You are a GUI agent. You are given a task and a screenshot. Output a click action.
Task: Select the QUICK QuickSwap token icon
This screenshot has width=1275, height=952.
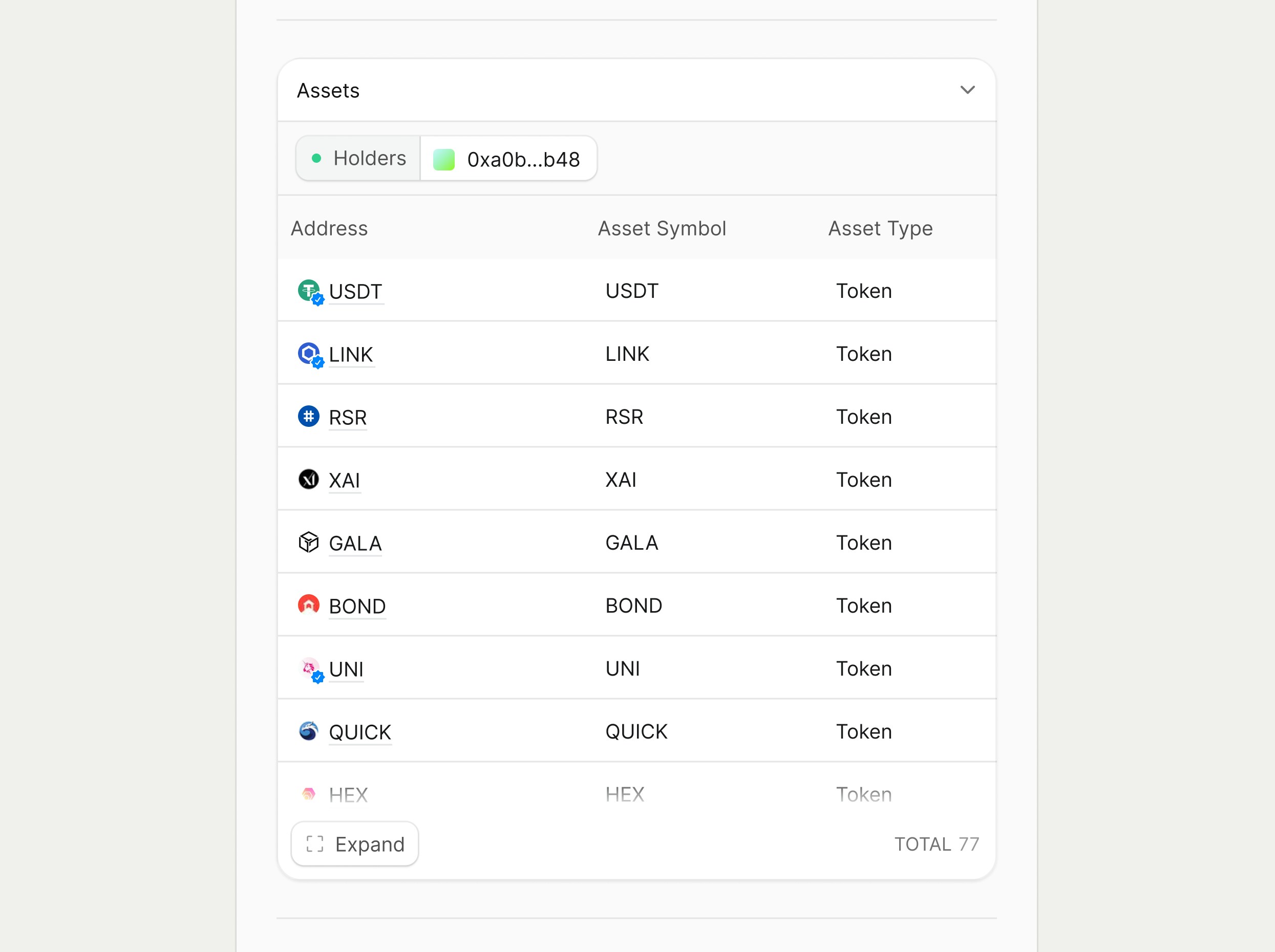pyautogui.click(x=309, y=731)
